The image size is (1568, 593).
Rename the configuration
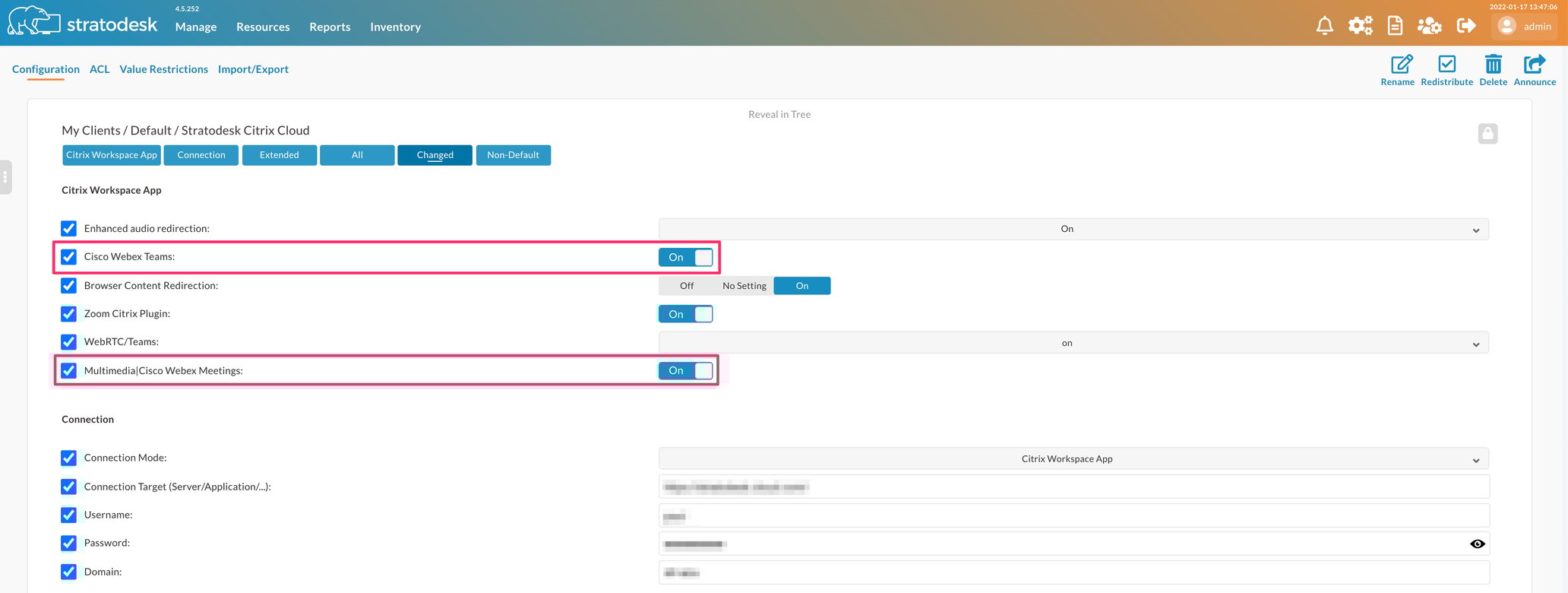coord(1397,70)
